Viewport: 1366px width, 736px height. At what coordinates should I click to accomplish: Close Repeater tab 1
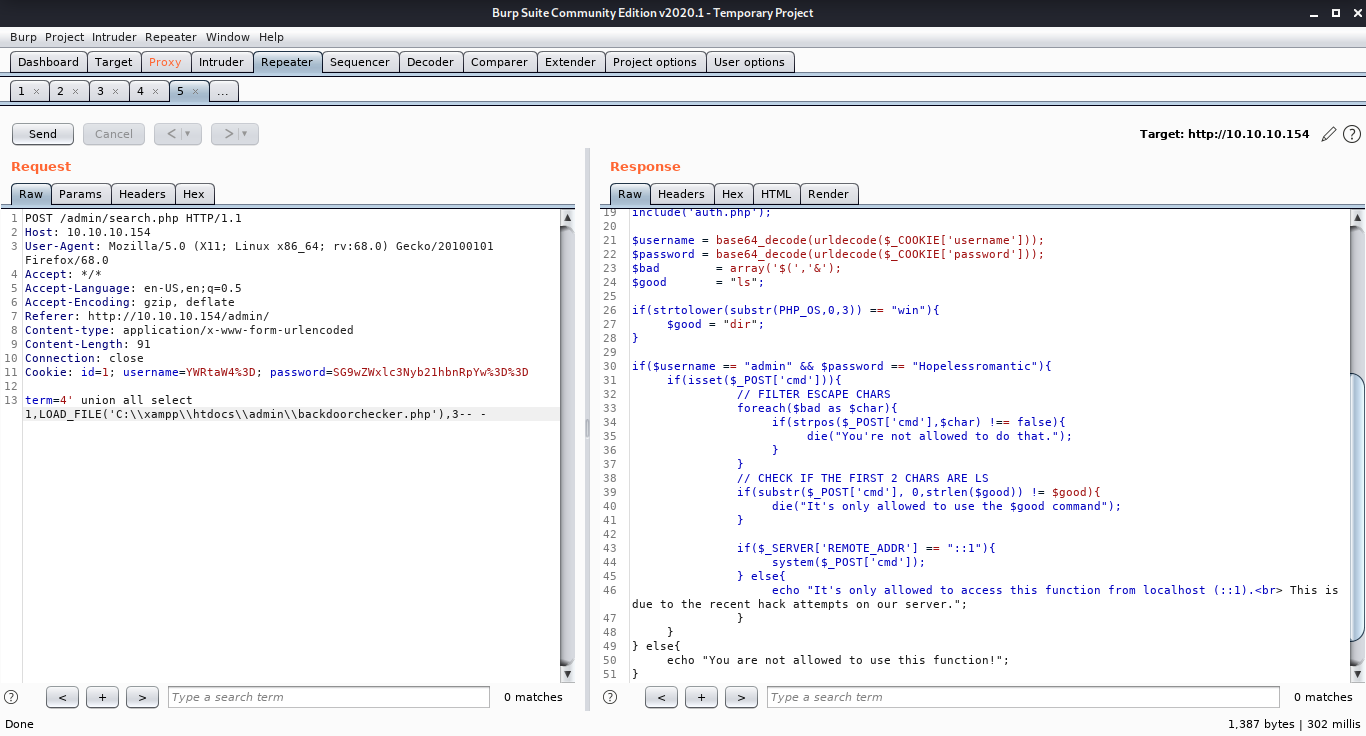36,91
